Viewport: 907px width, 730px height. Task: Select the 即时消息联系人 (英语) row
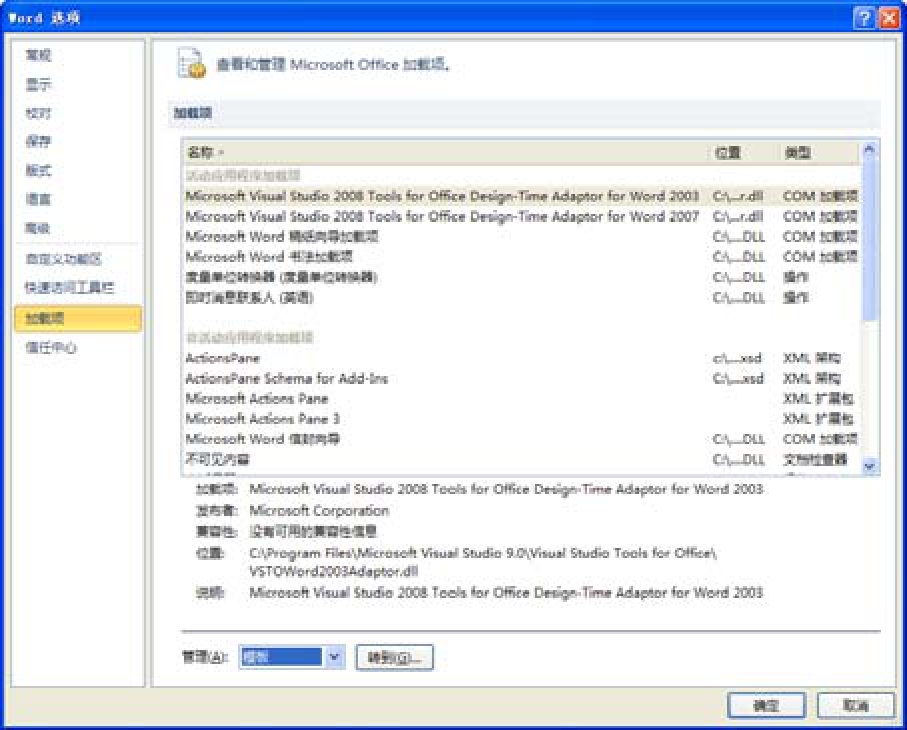click(521, 298)
